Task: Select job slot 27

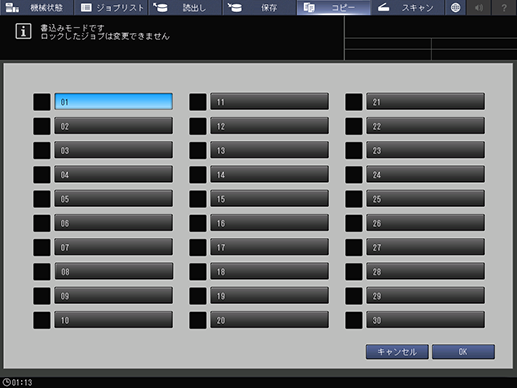Action: (425, 247)
